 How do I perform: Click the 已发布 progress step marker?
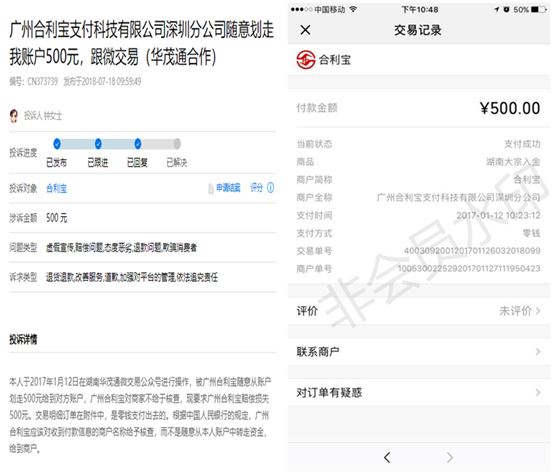[57, 144]
